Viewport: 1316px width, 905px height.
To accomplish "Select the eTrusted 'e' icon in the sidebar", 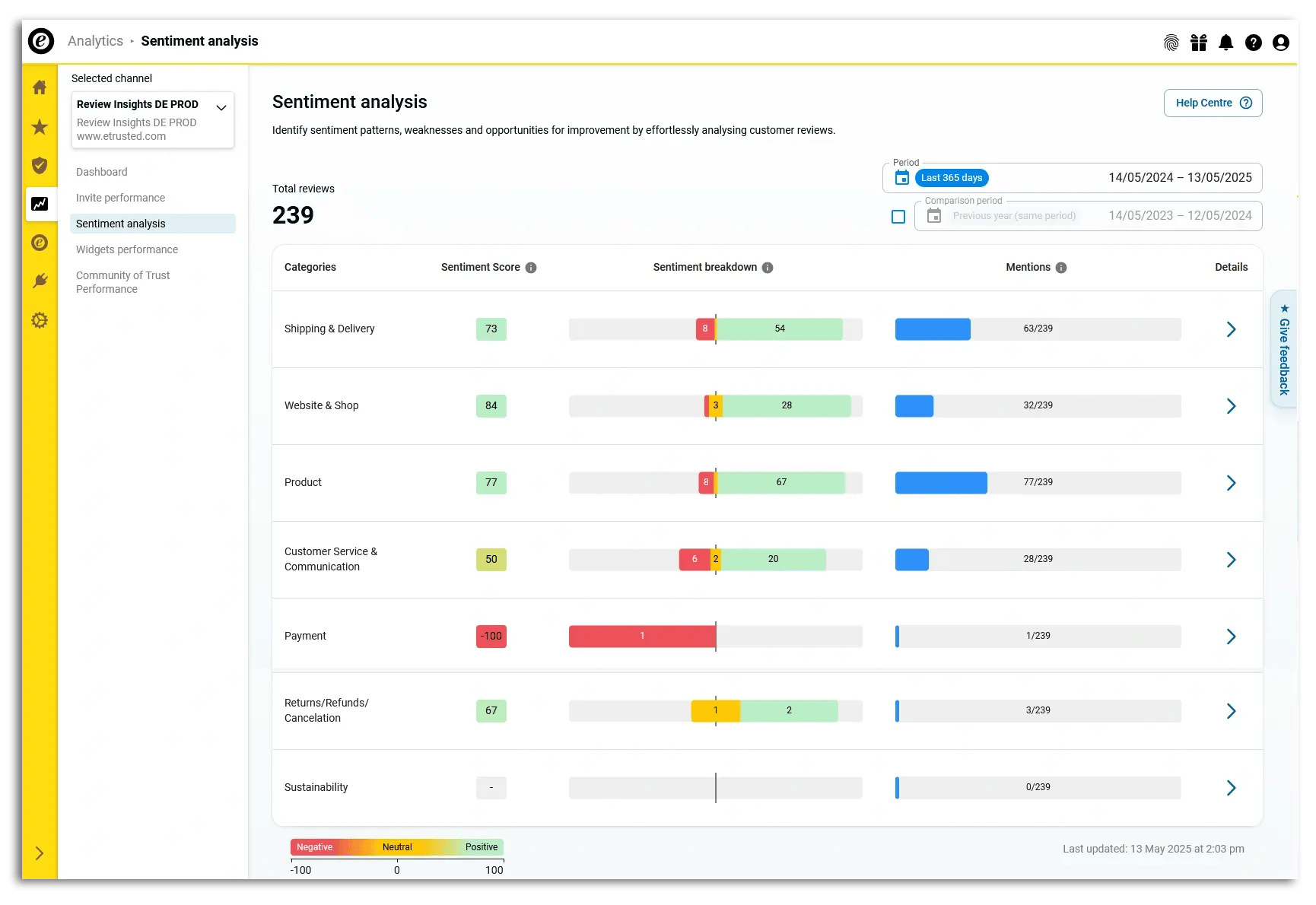I will point(40,243).
